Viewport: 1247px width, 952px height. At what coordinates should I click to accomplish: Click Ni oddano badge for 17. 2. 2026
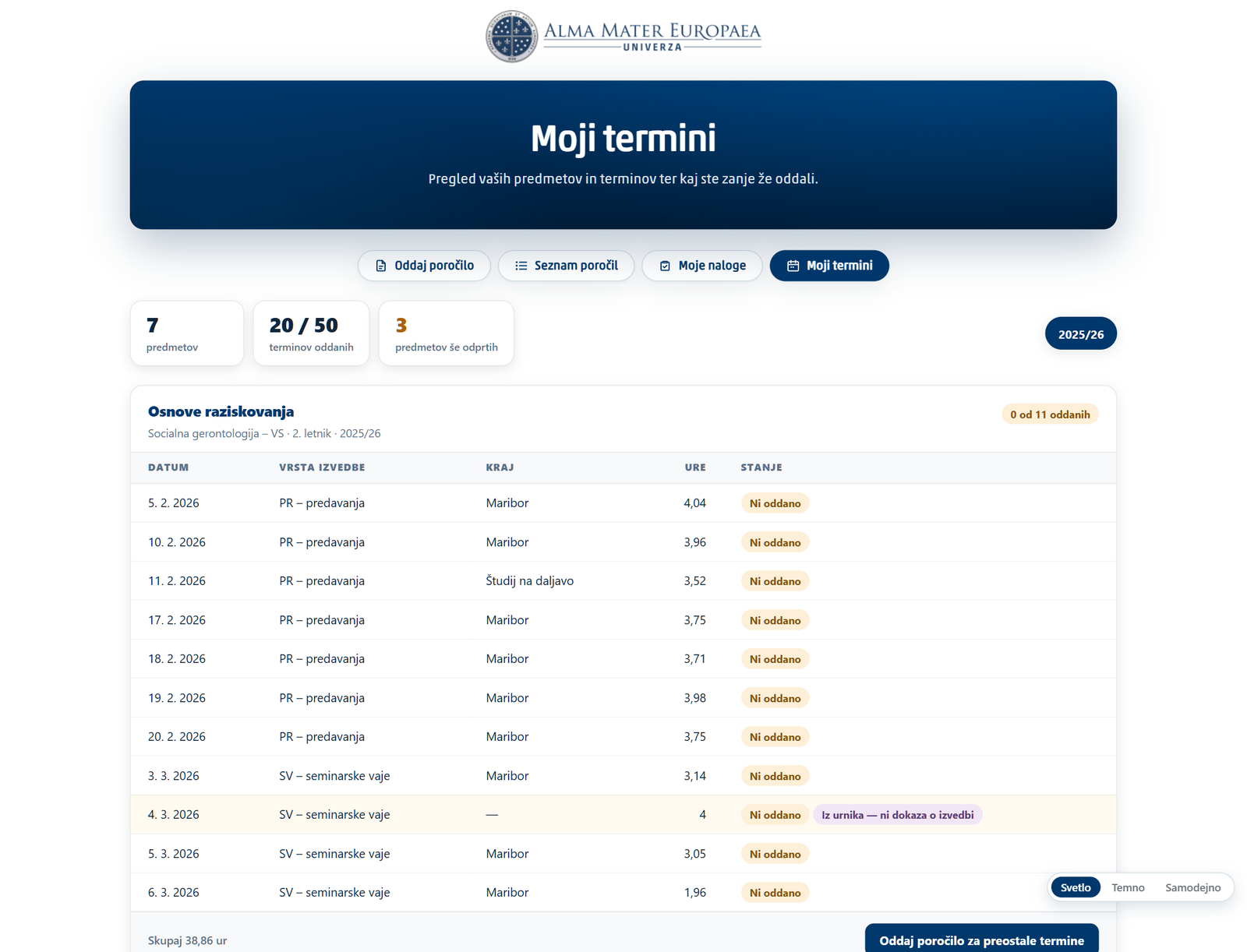coord(775,620)
